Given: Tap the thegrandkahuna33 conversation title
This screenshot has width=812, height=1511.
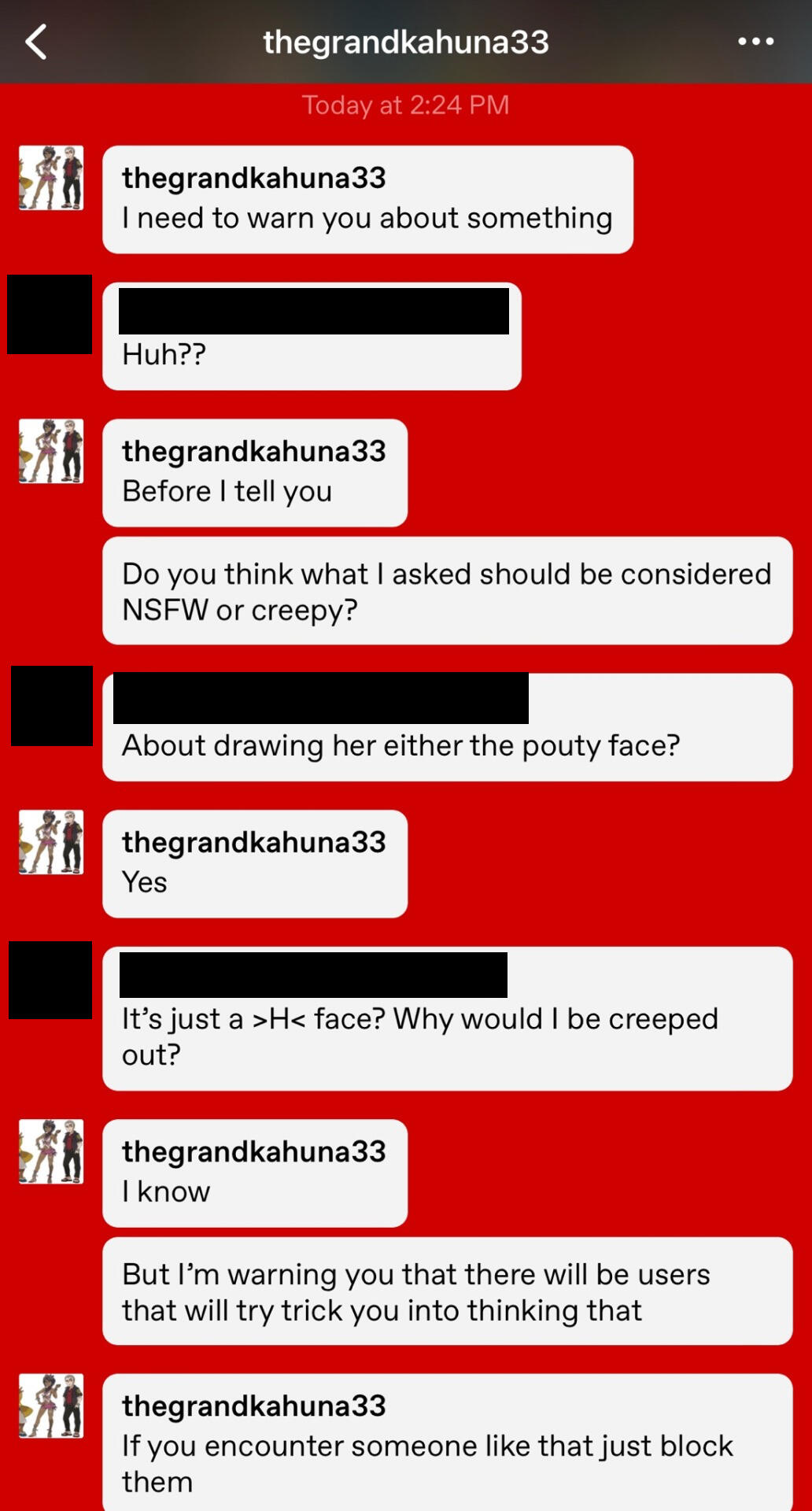Looking at the screenshot, I should coord(406,42).
